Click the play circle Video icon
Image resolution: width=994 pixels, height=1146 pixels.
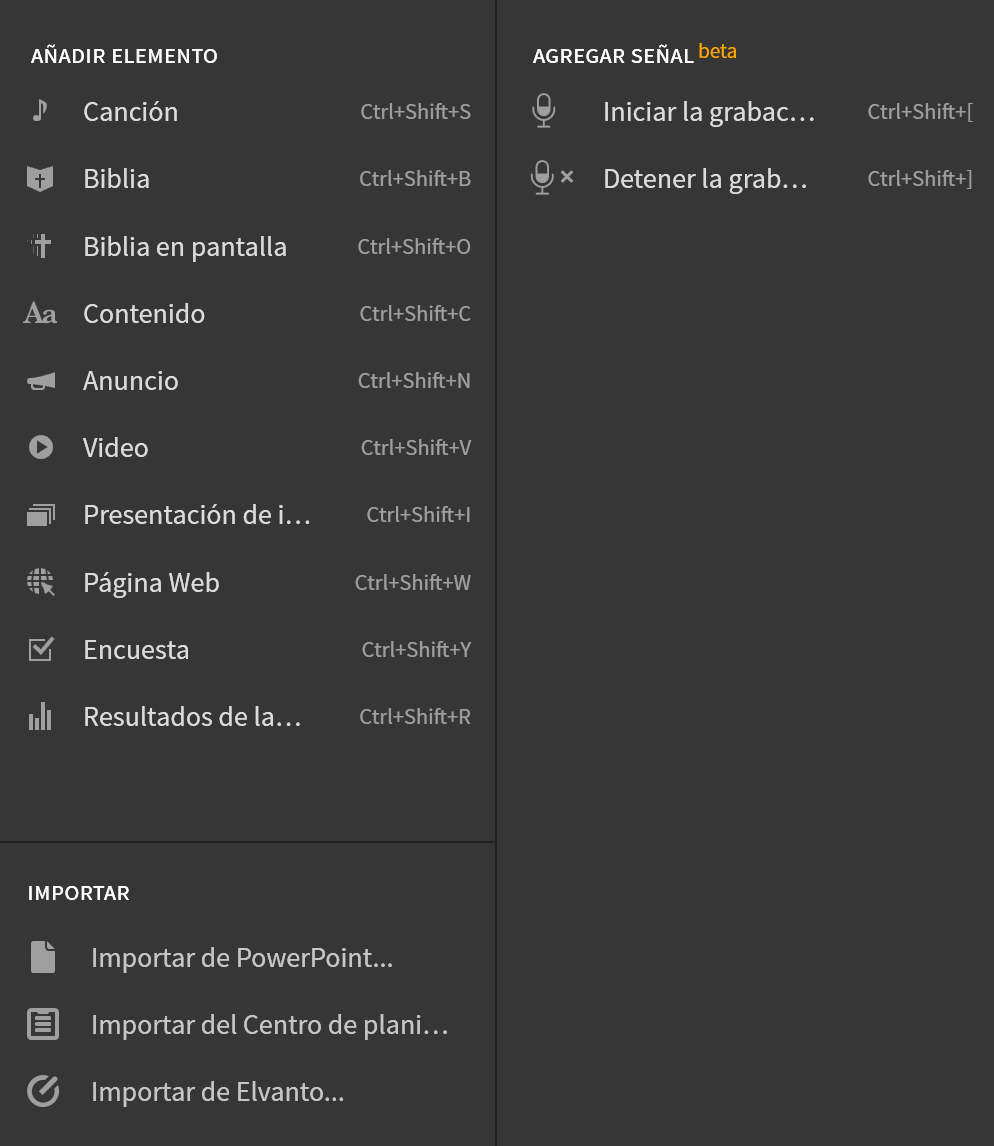41,447
